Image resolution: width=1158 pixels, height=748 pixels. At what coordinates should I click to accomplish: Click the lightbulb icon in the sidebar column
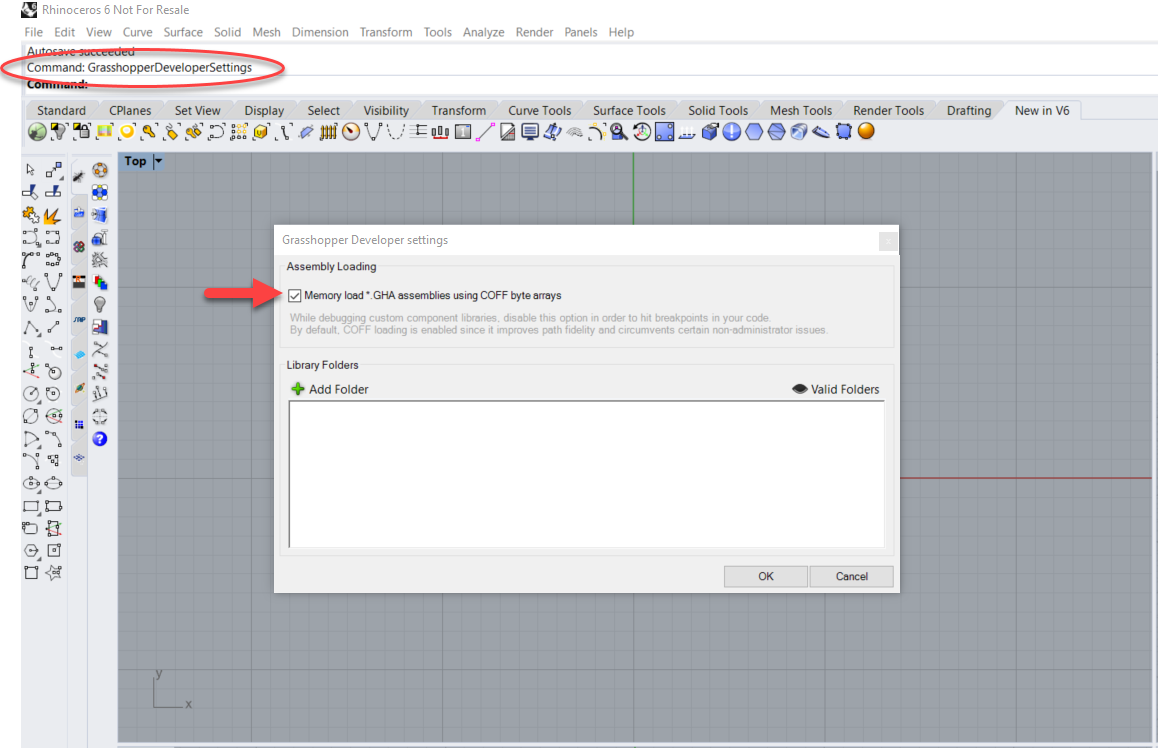pos(100,304)
